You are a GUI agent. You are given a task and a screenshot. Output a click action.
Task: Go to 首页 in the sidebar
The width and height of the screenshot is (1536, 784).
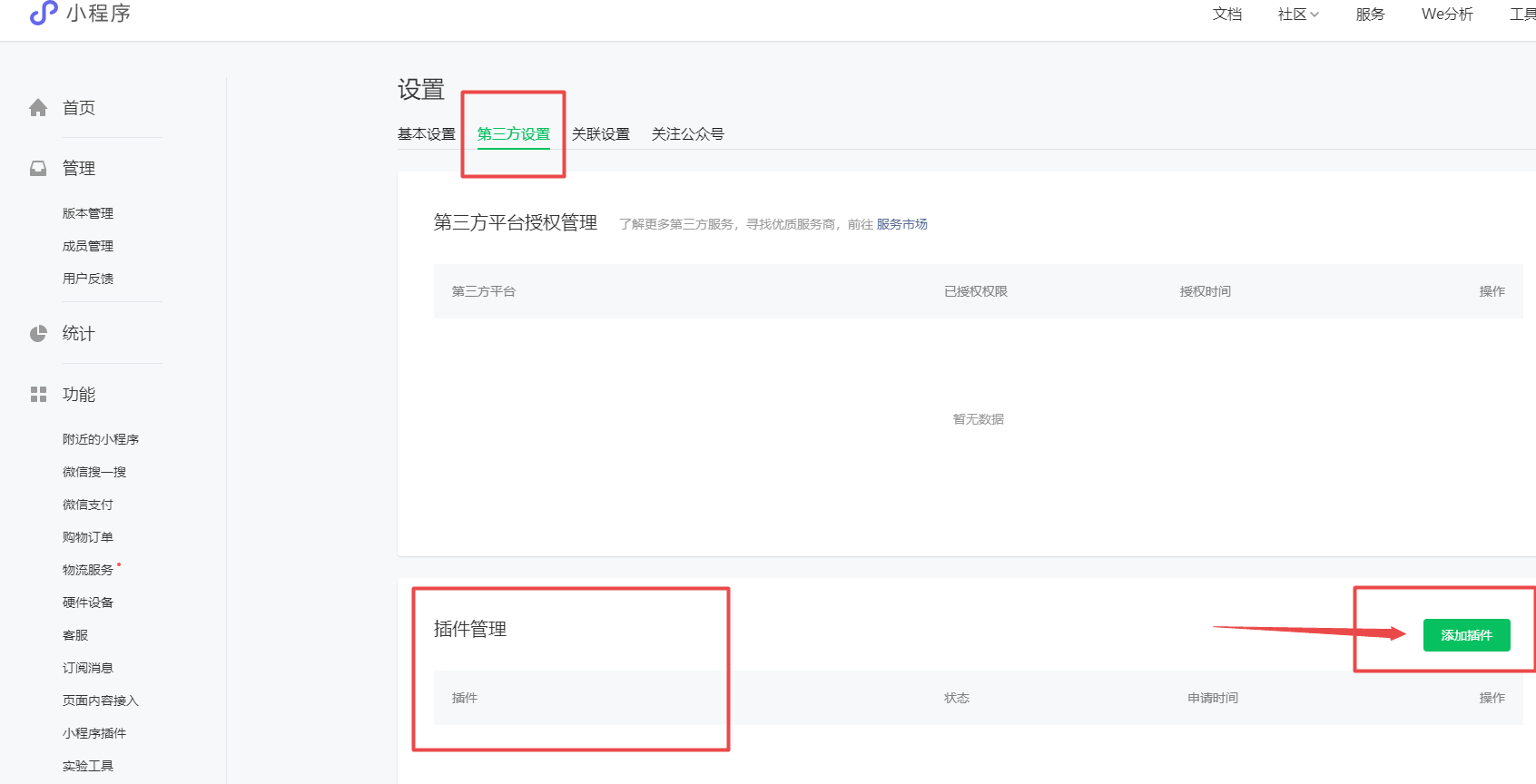pos(79,108)
